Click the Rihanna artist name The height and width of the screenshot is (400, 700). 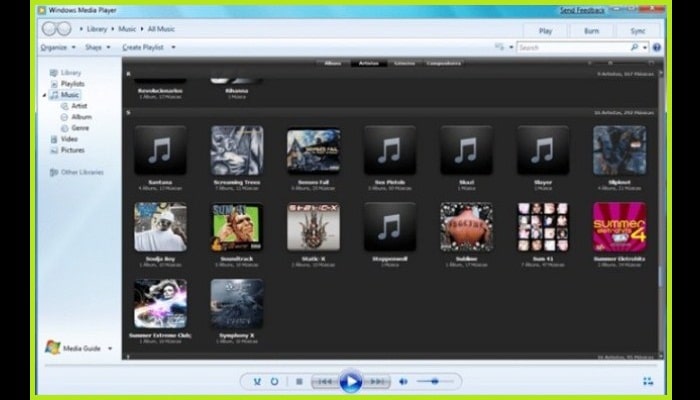pyautogui.click(x=237, y=91)
